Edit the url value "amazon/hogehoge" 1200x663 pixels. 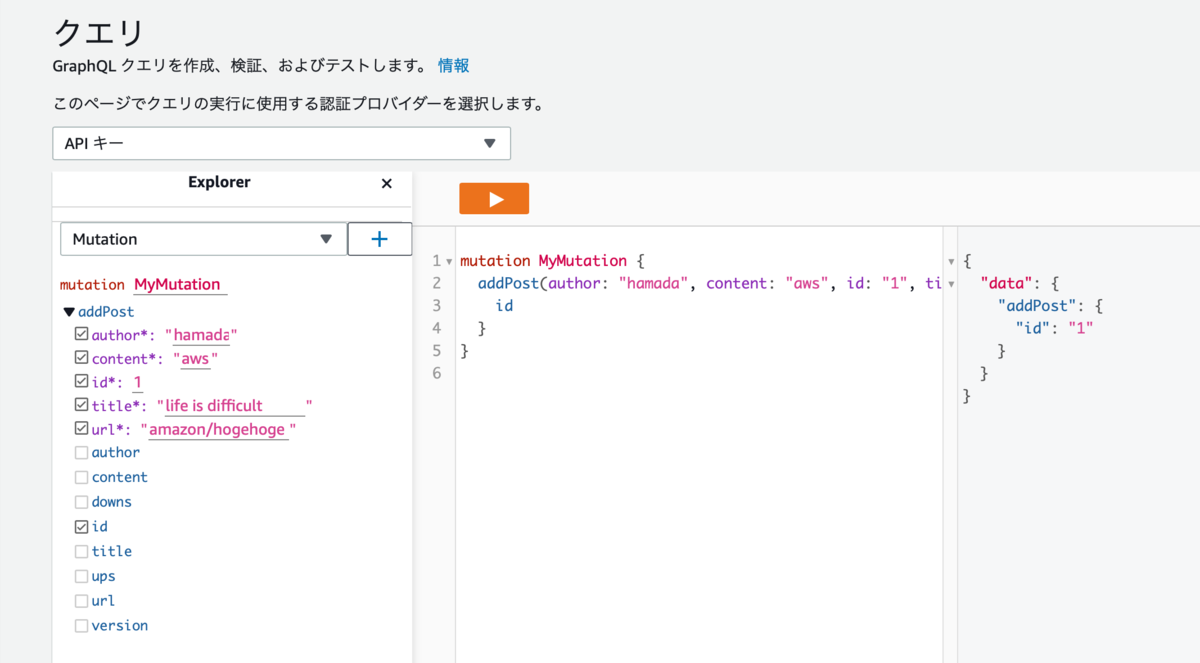(x=218, y=430)
